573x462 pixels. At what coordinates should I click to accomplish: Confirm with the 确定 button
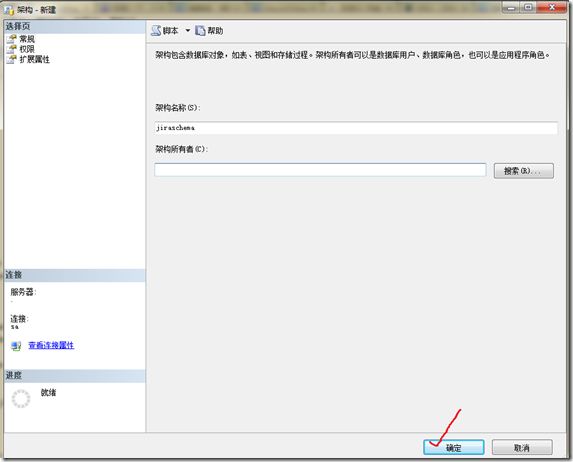click(454, 448)
